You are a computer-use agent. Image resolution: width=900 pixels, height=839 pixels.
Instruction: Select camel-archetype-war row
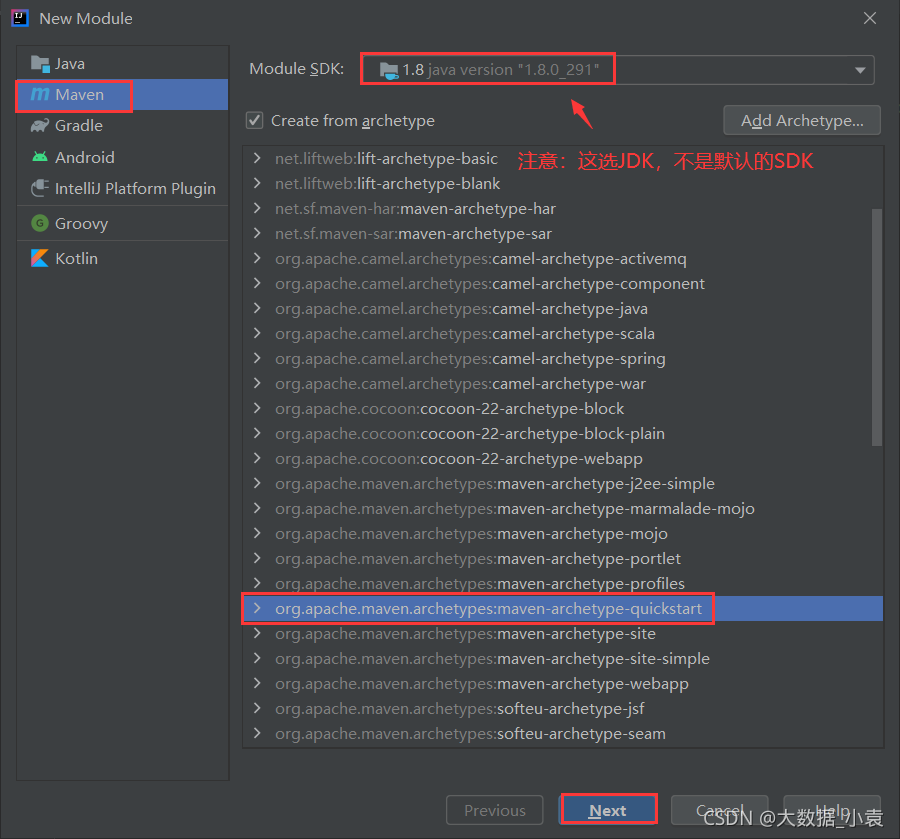(562, 383)
